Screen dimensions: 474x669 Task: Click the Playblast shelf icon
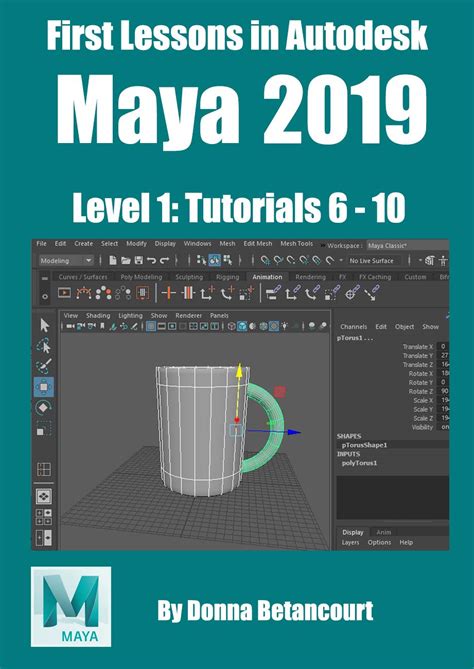tap(64, 293)
